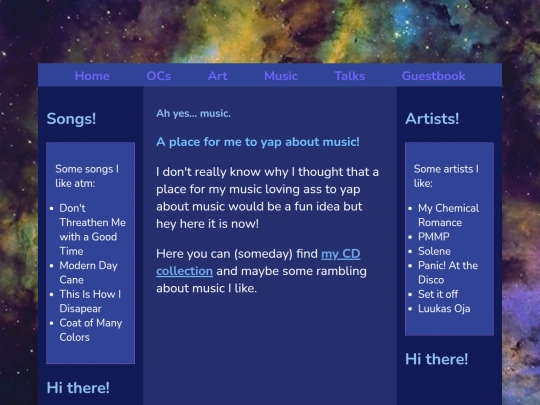Click song 'Modern Day Cane'
The image size is (540, 405).
point(88,272)
